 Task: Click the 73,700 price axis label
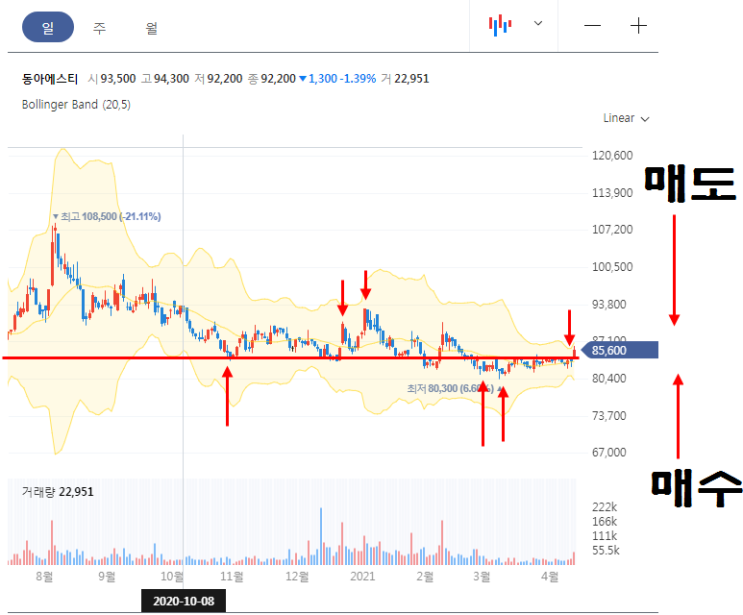[x=609, y=416]
